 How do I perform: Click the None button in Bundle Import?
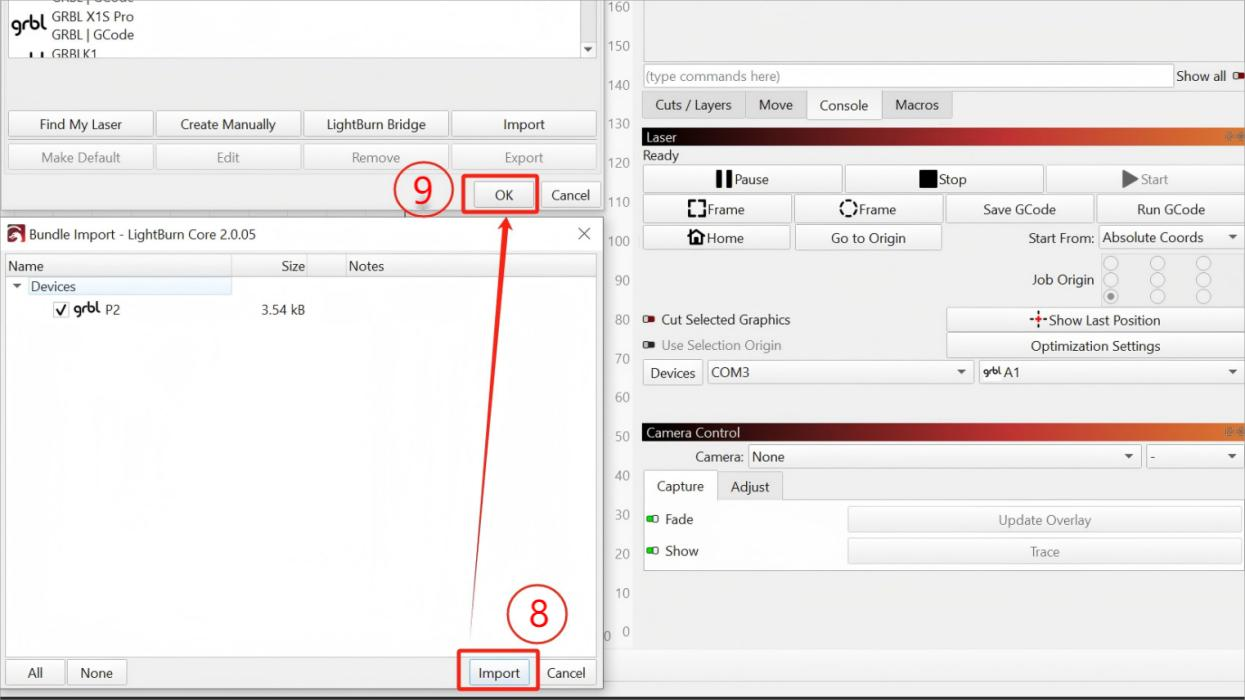pos(97,673)
